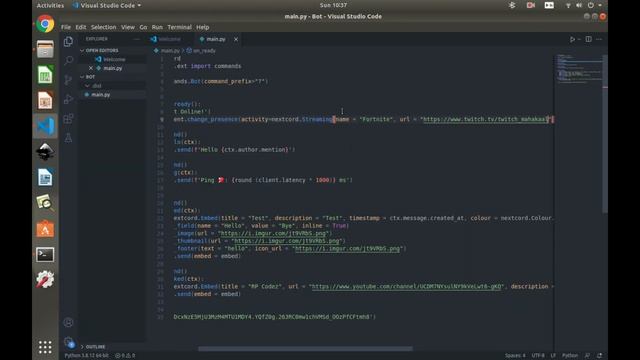Open the Terminal from the dock
This screenshot has height=360, width=640.
(x=45, y=254)
